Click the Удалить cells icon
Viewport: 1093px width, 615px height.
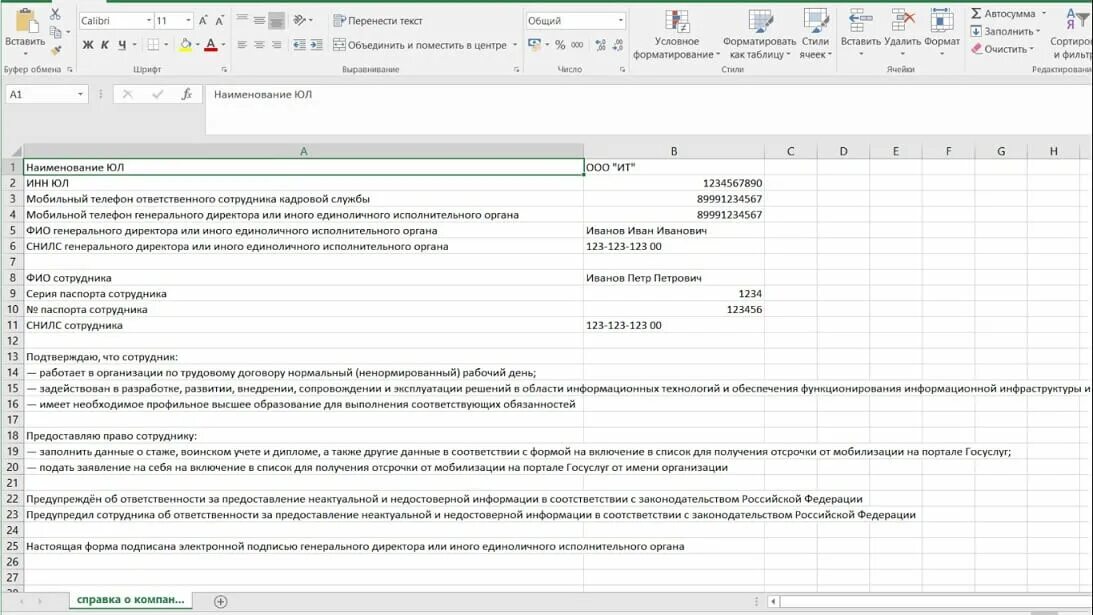pyautogui.click(x=903, y=21)
